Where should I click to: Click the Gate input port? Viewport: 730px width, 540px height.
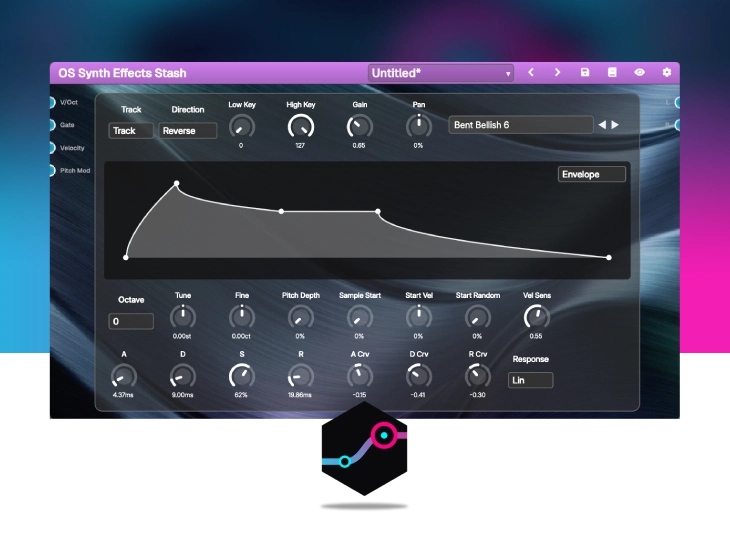tap(52, 125)
